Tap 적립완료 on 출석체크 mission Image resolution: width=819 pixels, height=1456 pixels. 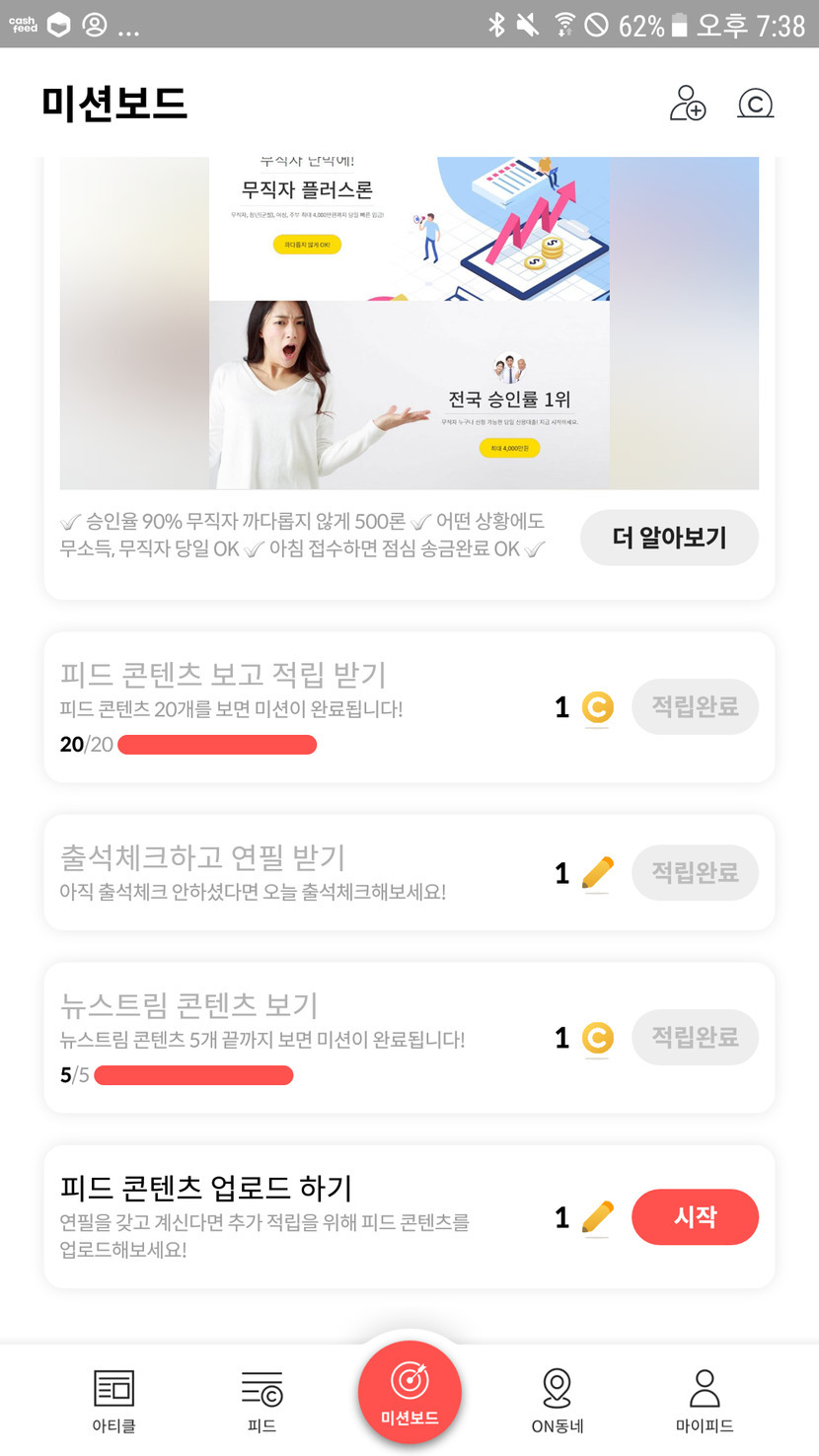coord(695,873)
